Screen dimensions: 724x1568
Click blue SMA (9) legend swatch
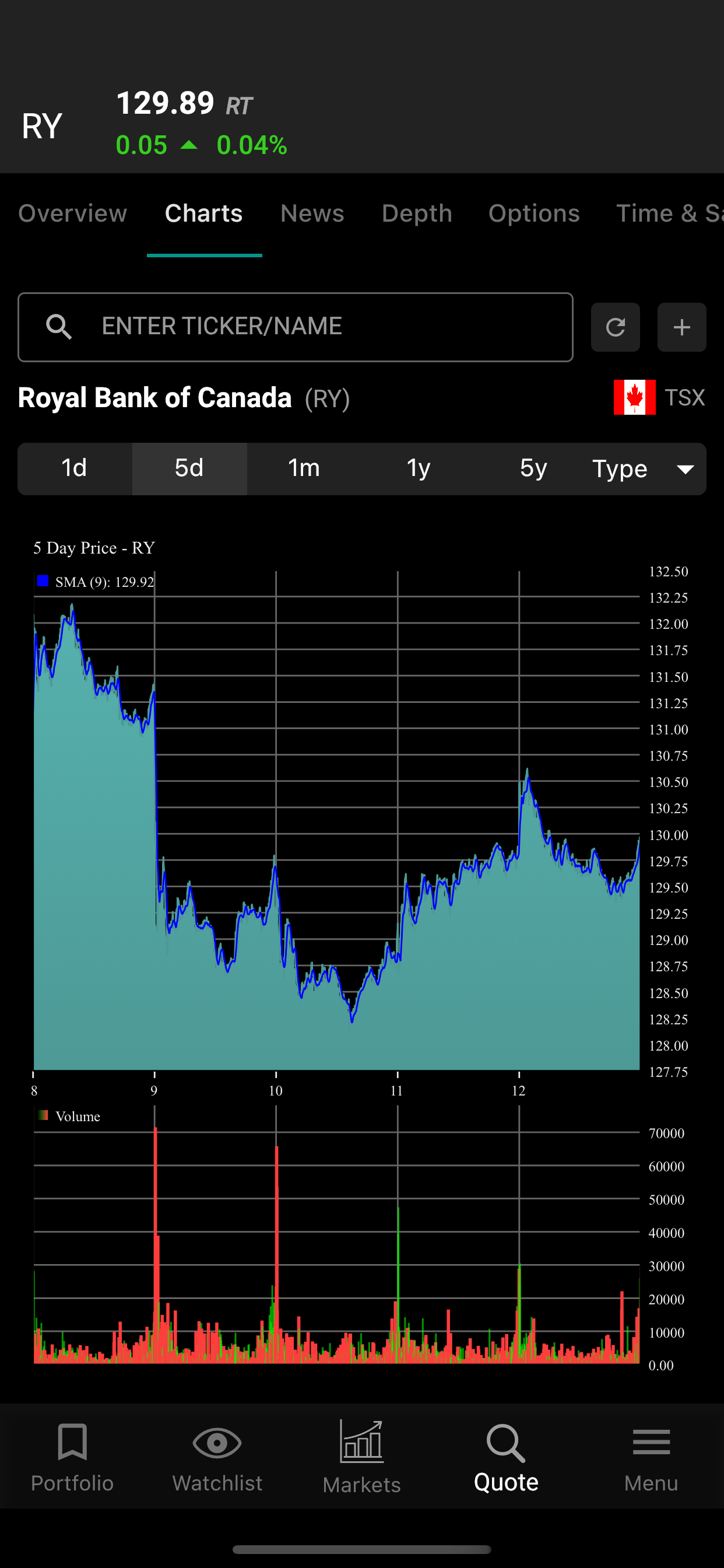point(43,582)
